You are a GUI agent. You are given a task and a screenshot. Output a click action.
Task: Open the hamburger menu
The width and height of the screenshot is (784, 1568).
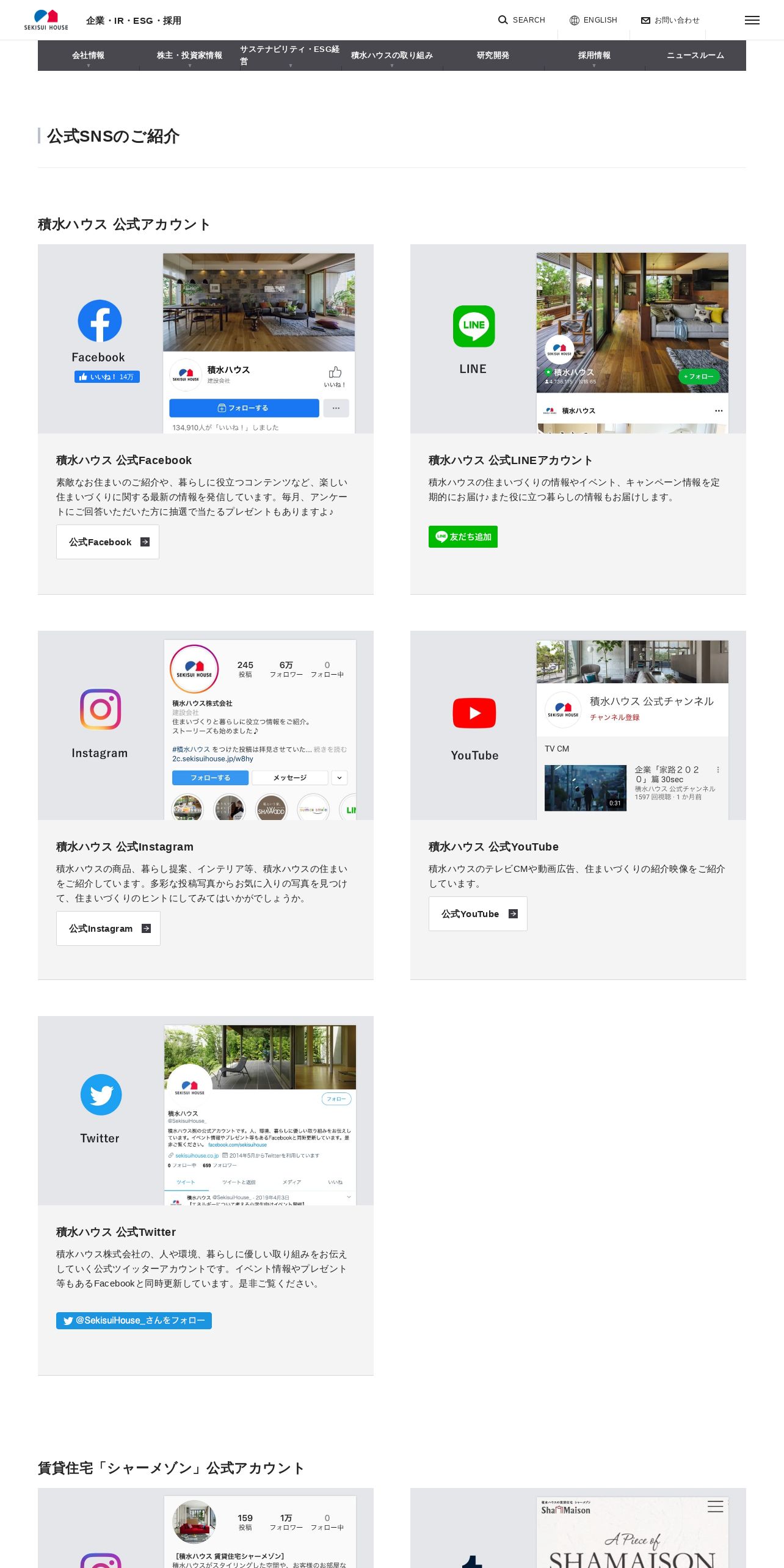click(752, 20)
